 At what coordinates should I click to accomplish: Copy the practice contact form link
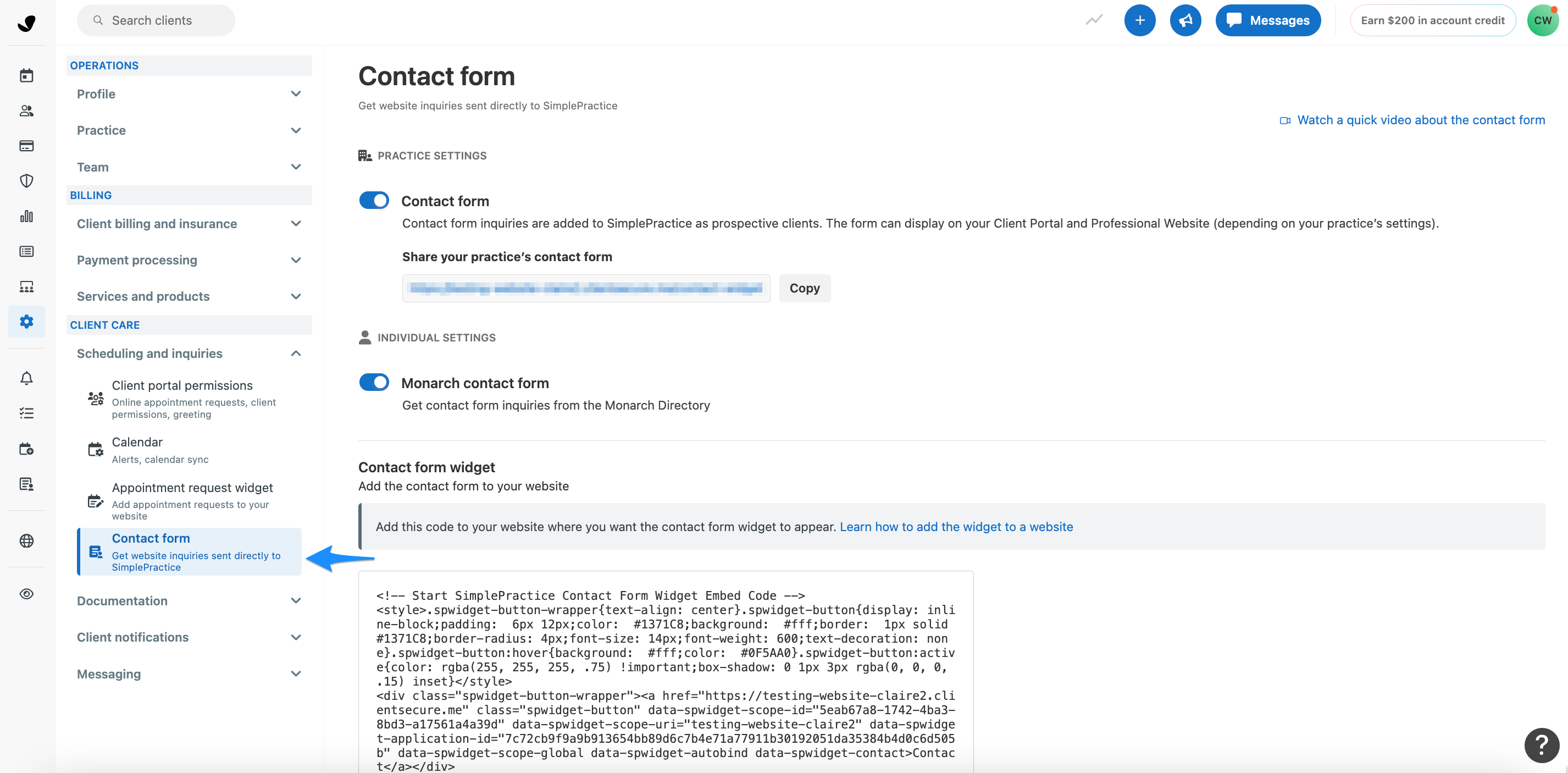coord(804,288)
